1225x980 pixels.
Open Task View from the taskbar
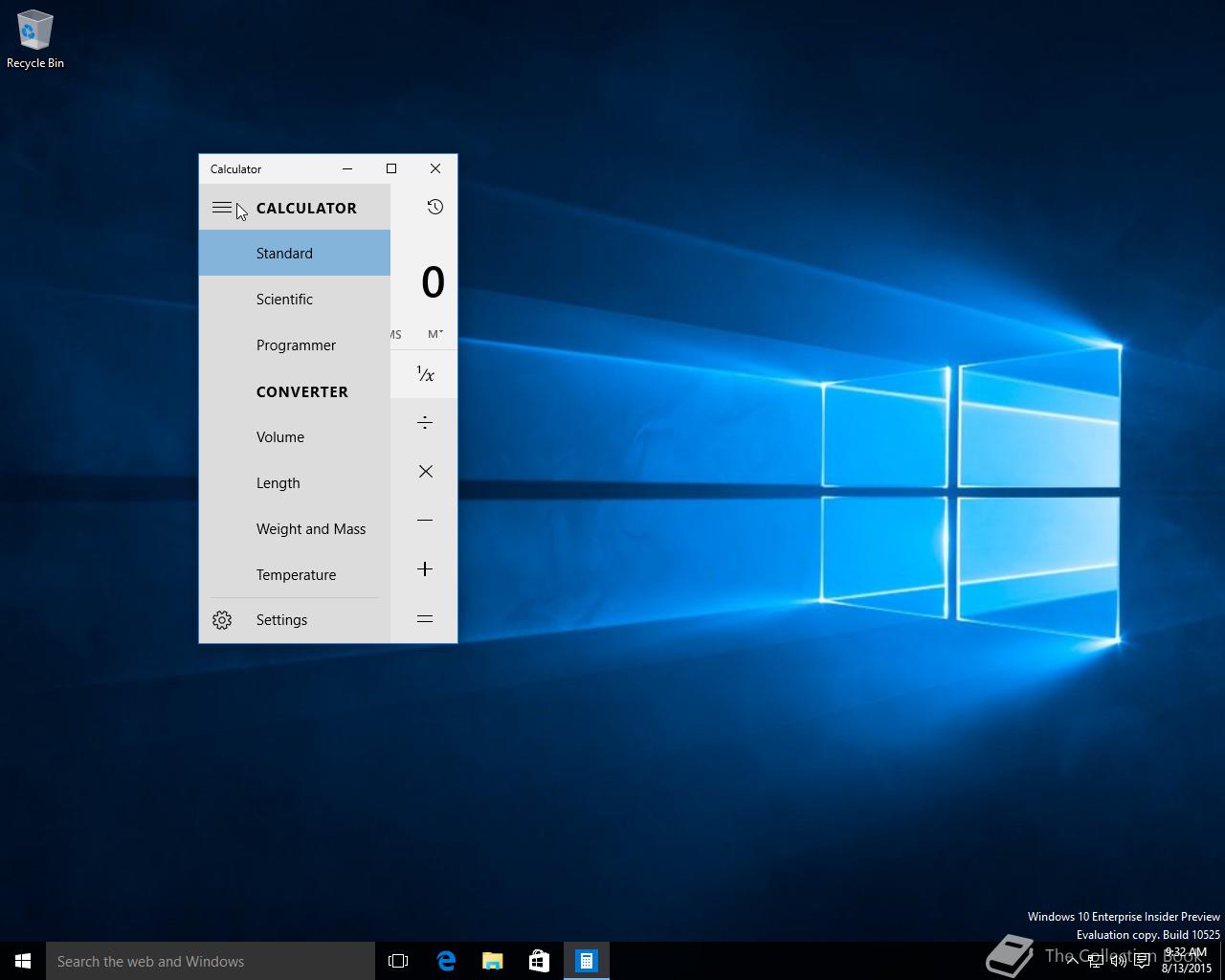pos(398,961)
